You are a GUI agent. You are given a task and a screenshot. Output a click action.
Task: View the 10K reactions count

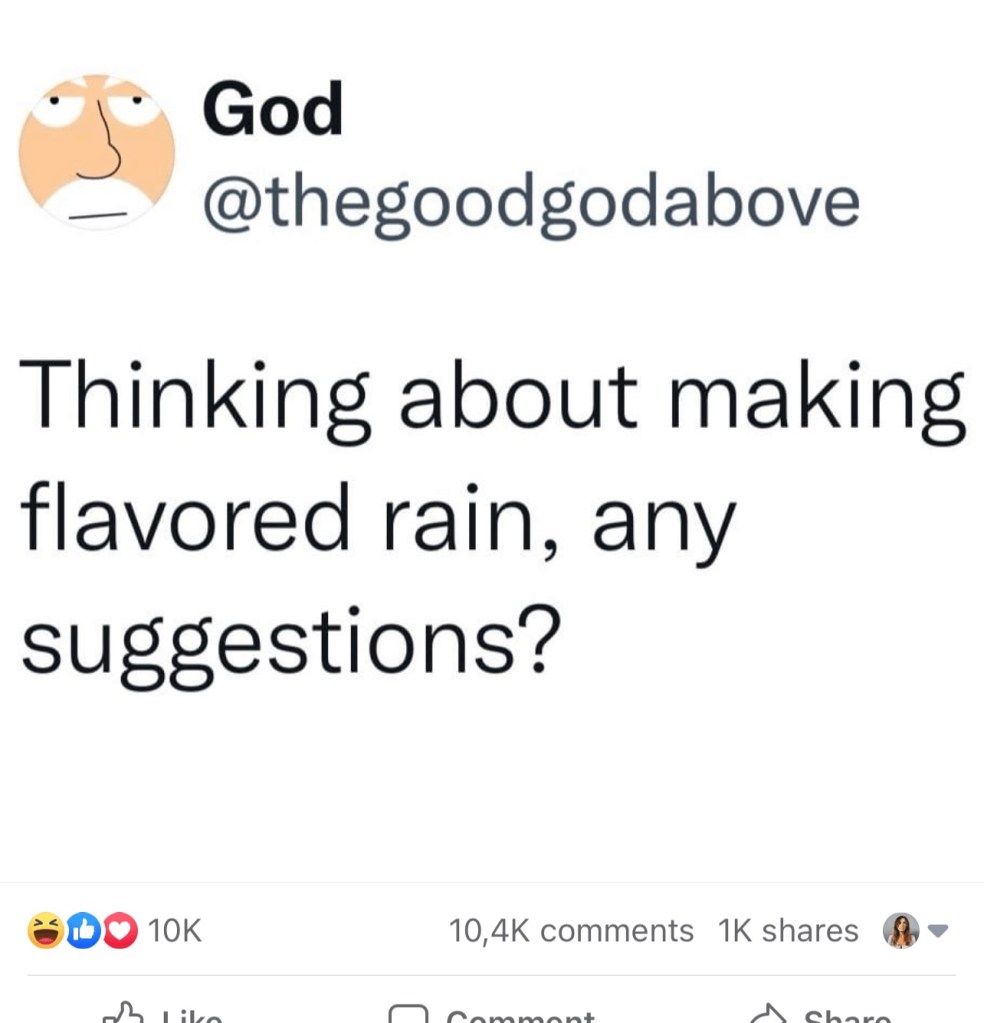[175, 932]
